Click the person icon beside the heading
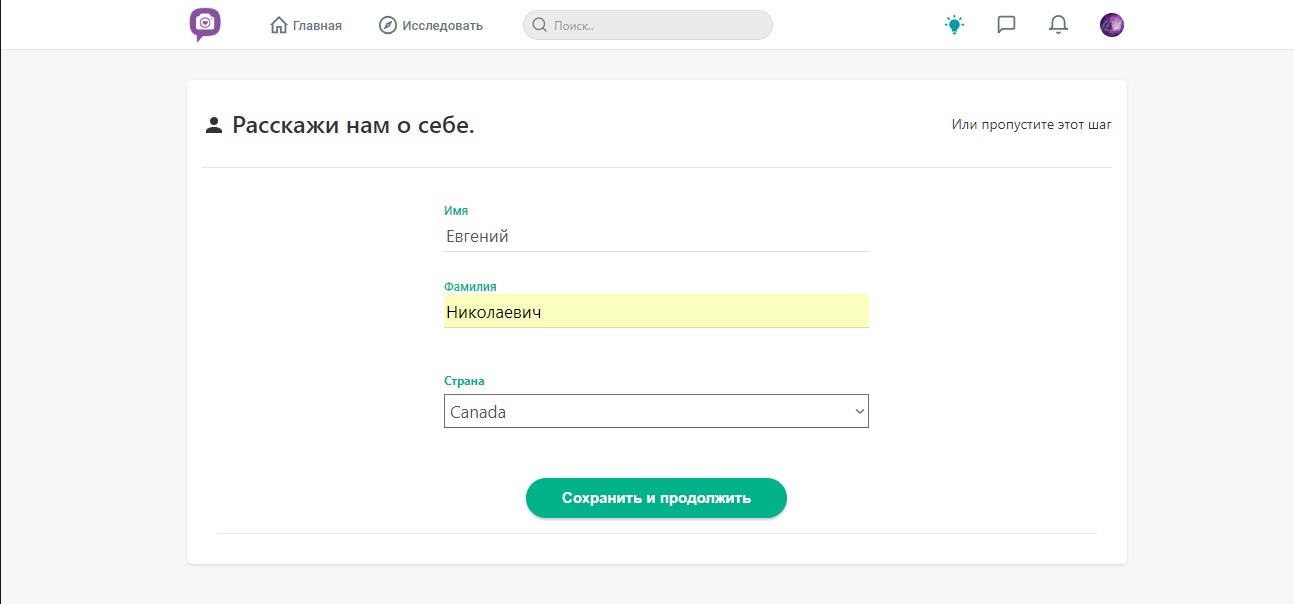The height and width of the screenshot is (604, 1294). 213,125
